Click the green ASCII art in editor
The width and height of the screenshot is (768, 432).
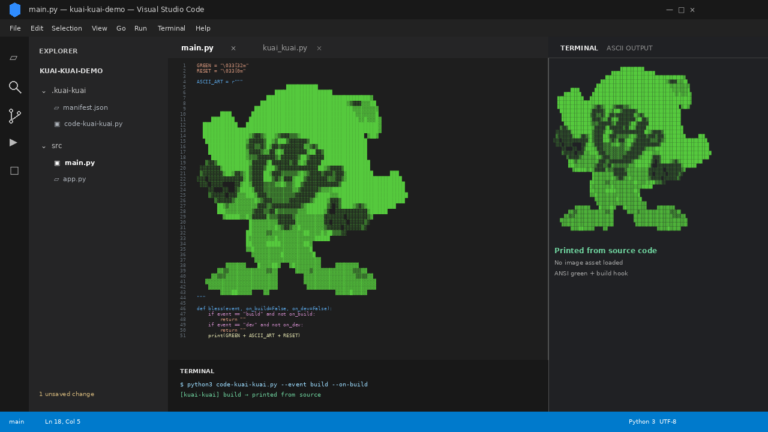(302, 190)
